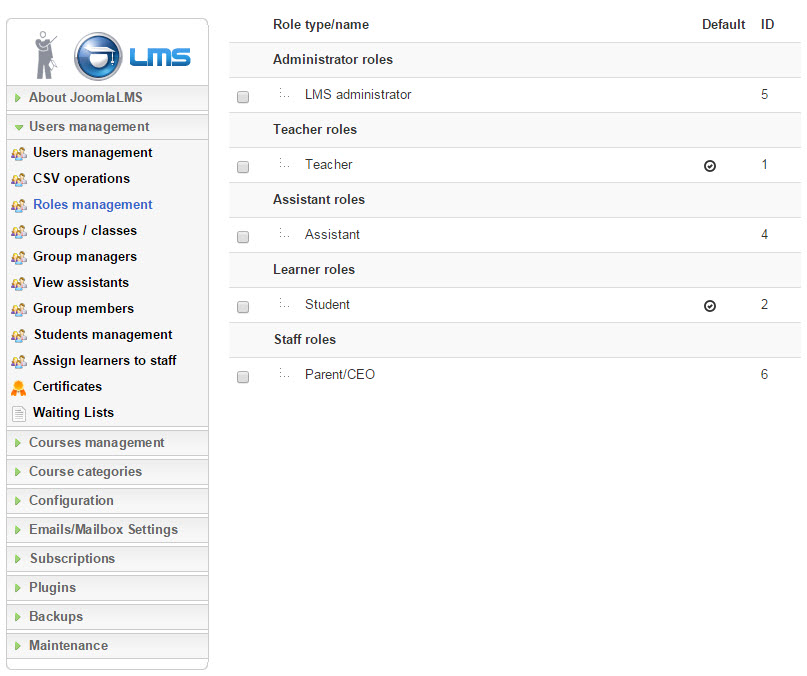This screenshot has width=807, height=676.
Task: Collapse the Users management section
Action: pos(107,127)
